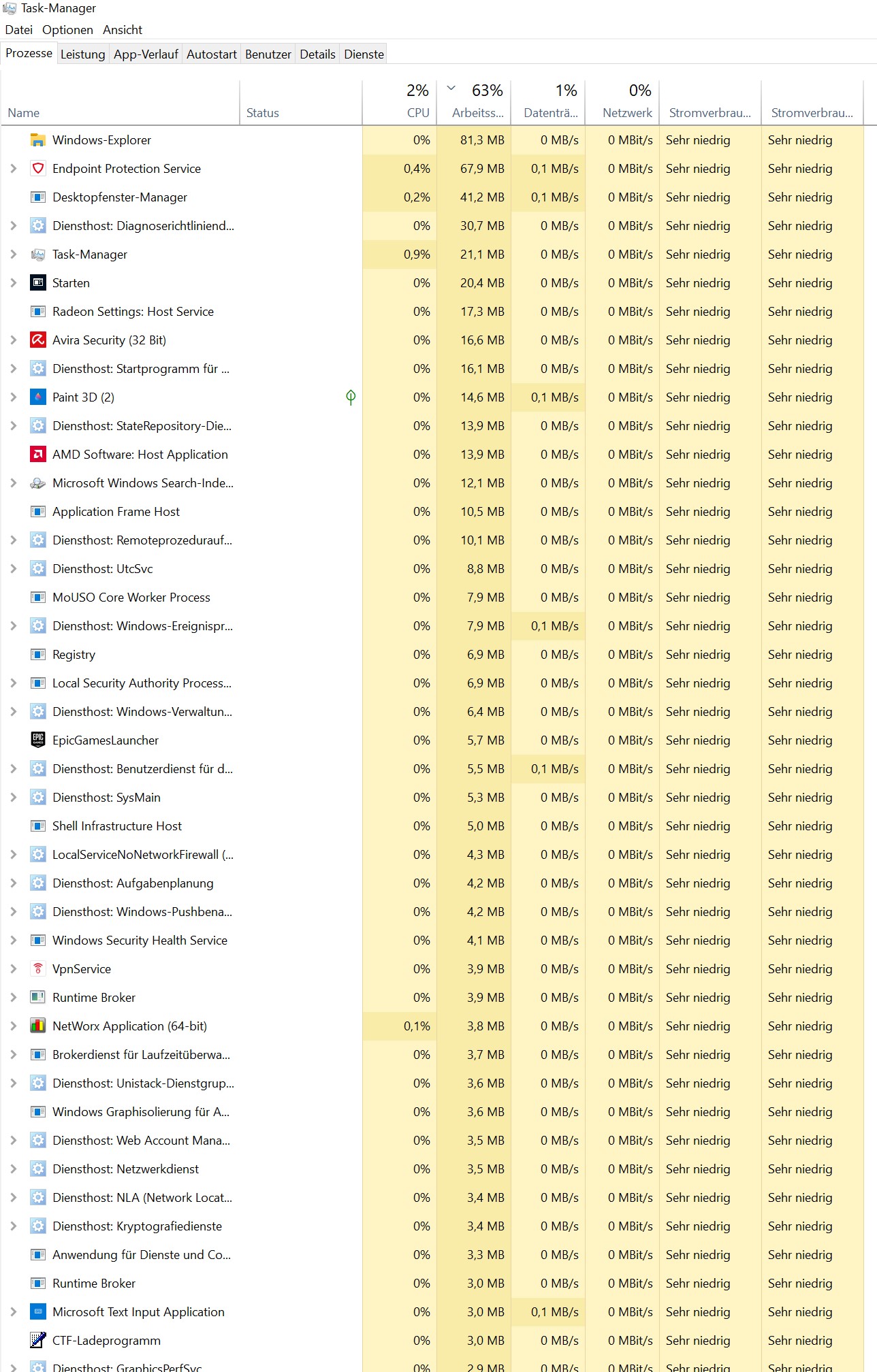This screenshot has width=877, height=1372.
Task: Click the Paint 3D green leaf status icon
Action: 351,397
